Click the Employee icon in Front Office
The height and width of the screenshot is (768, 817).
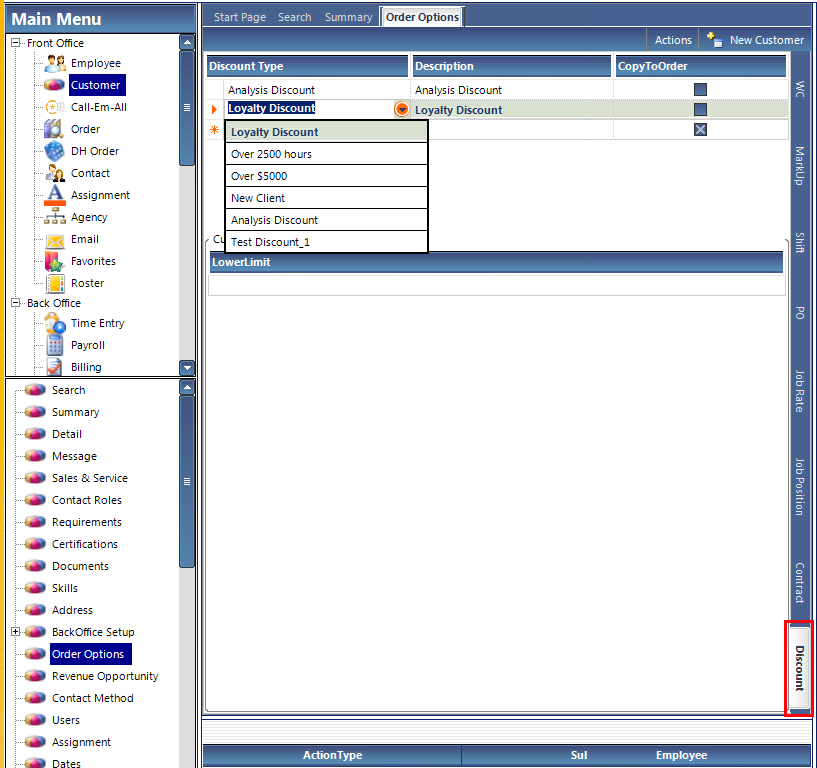click(55, 63)
